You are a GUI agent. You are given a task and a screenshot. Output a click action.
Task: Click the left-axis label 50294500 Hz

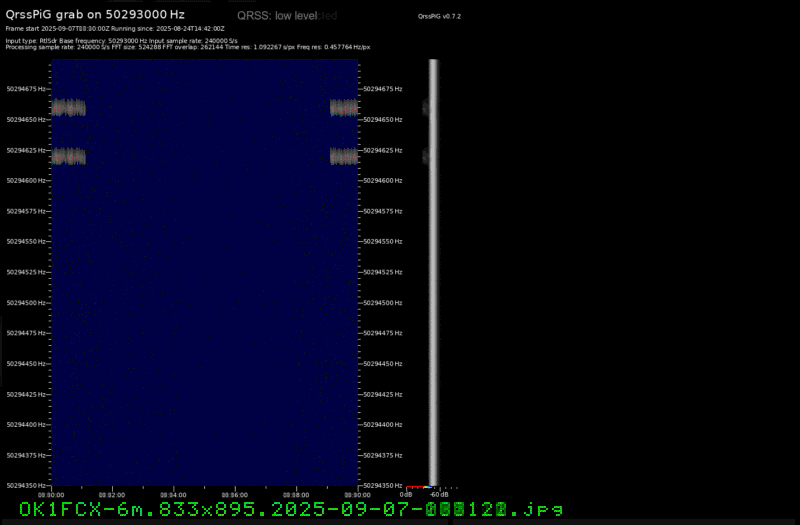[26, 303]
